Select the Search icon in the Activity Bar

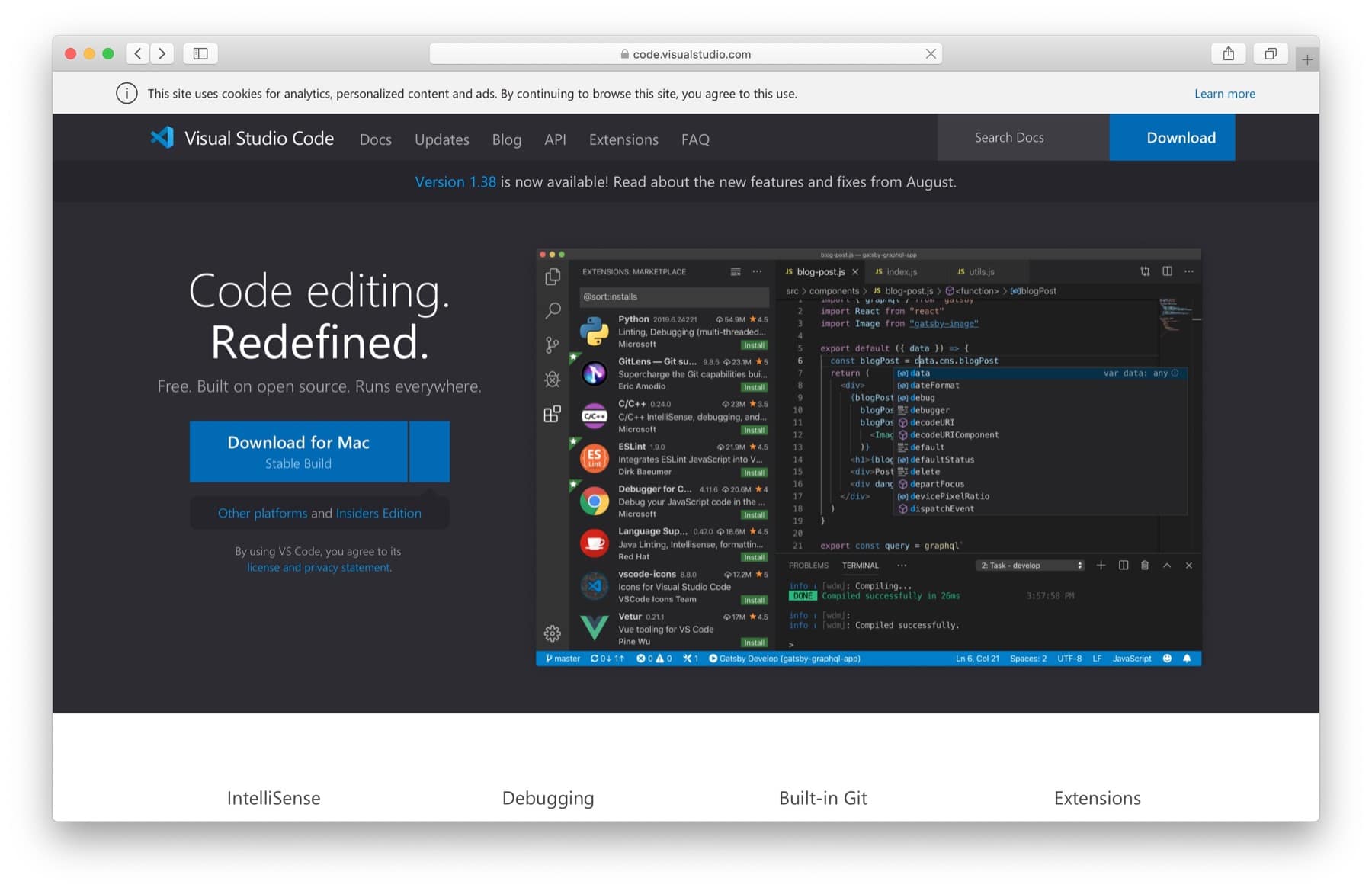coord(551,309)
